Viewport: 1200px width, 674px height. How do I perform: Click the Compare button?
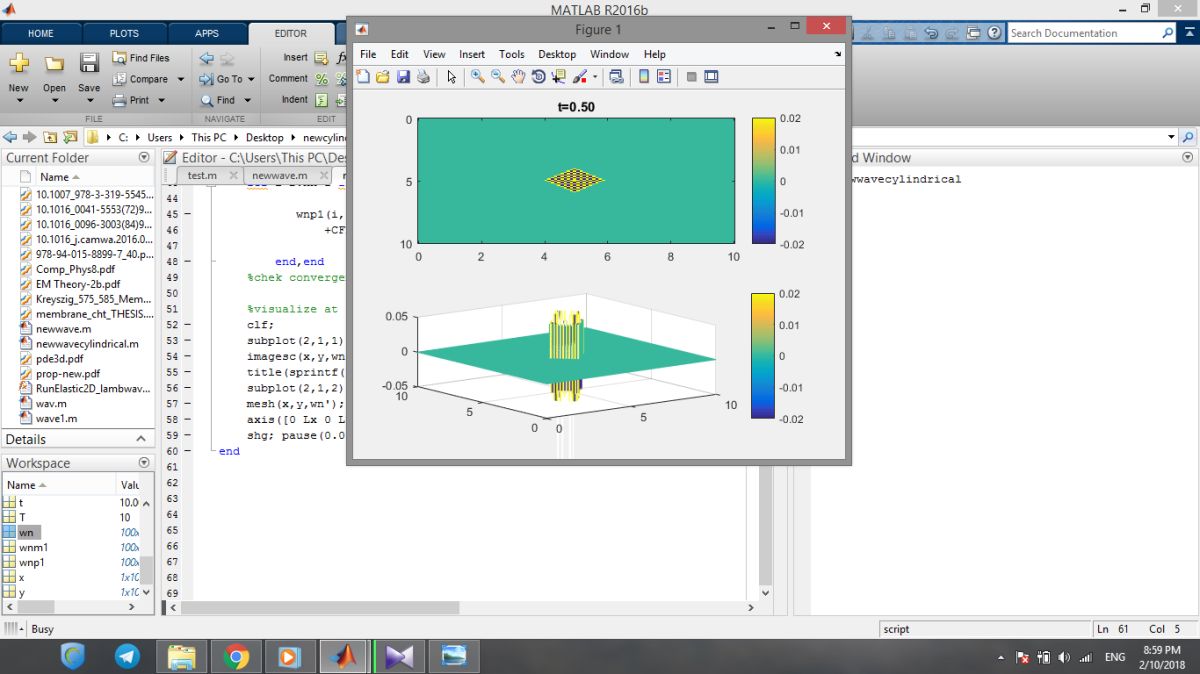click(140, 79)
